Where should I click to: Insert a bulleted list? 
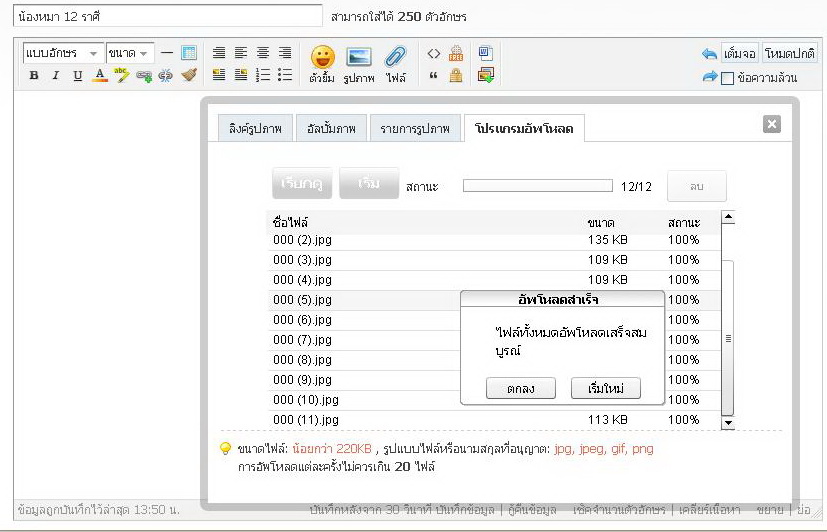pos(285,75)
